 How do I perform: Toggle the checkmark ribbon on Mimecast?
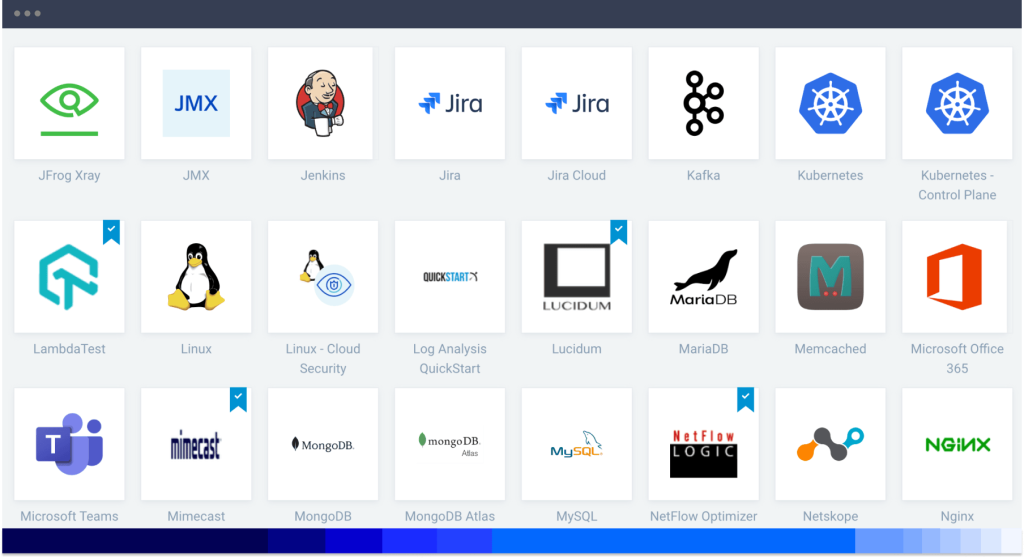point(238,398)
